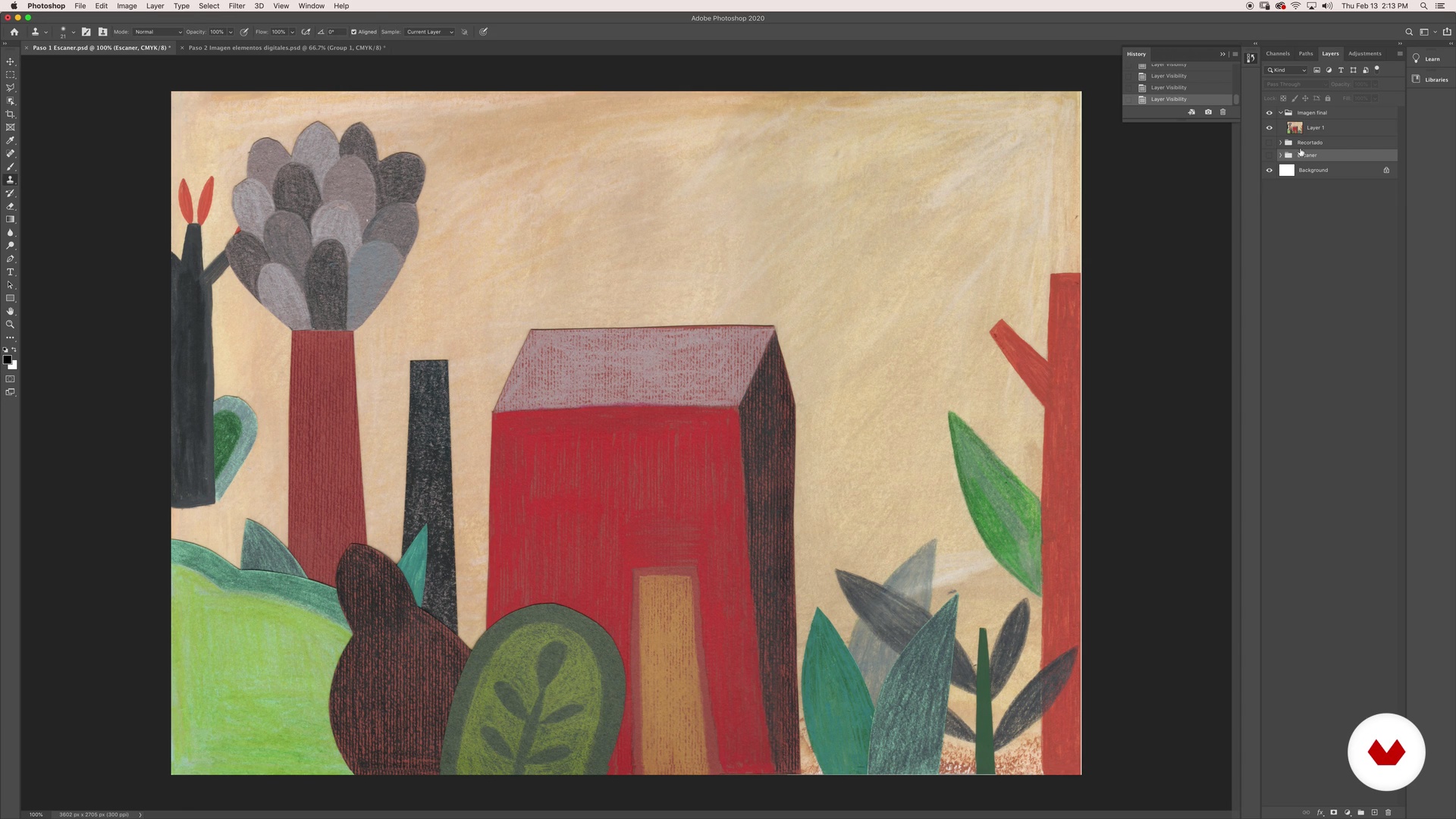Viewport: 1456px width, 819px height.
Task: Toggle visibility of Imagen final group
Action: click(x=1269, y=113)
